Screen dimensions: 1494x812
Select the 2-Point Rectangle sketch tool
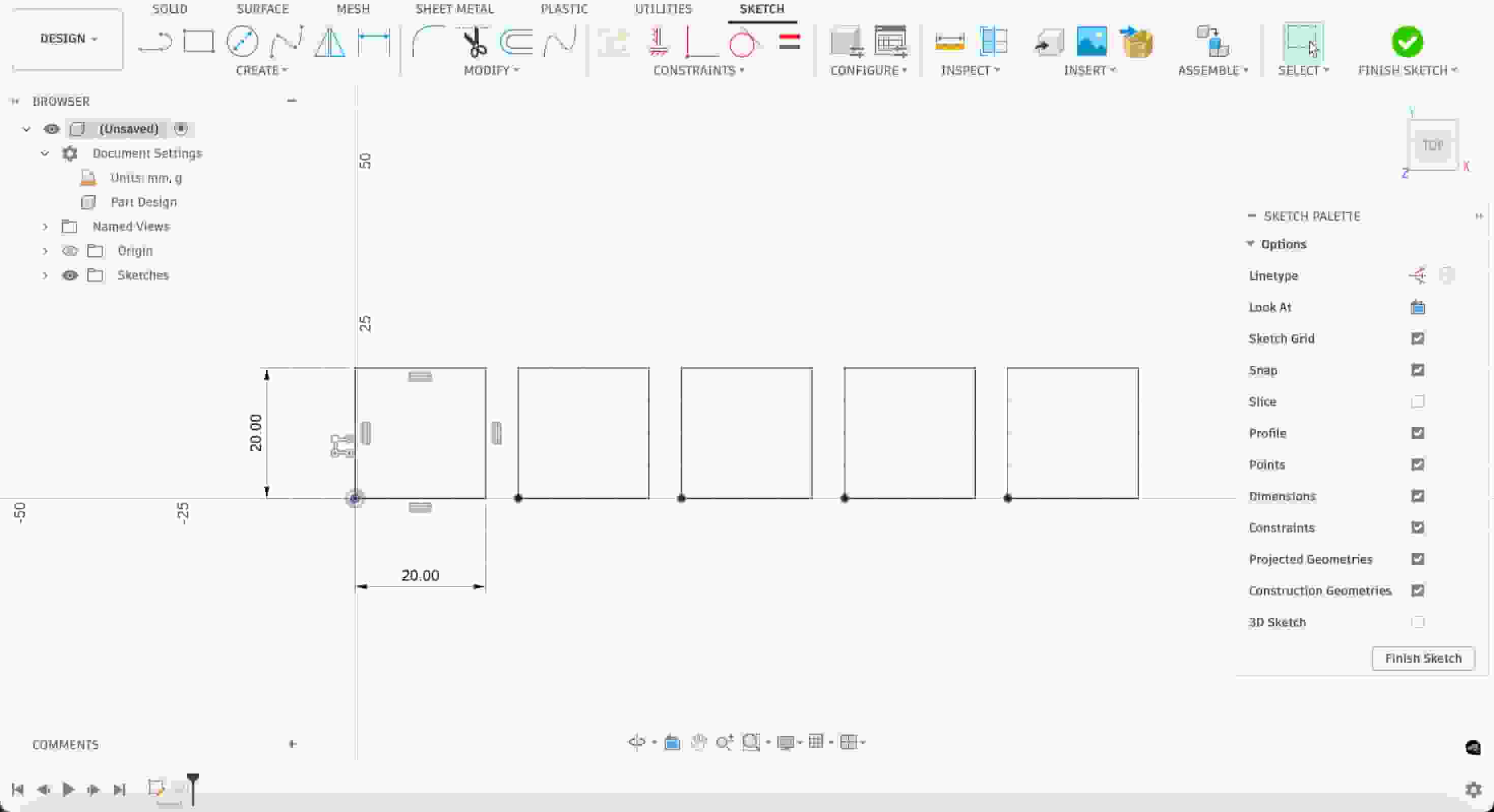pos(198,41)
